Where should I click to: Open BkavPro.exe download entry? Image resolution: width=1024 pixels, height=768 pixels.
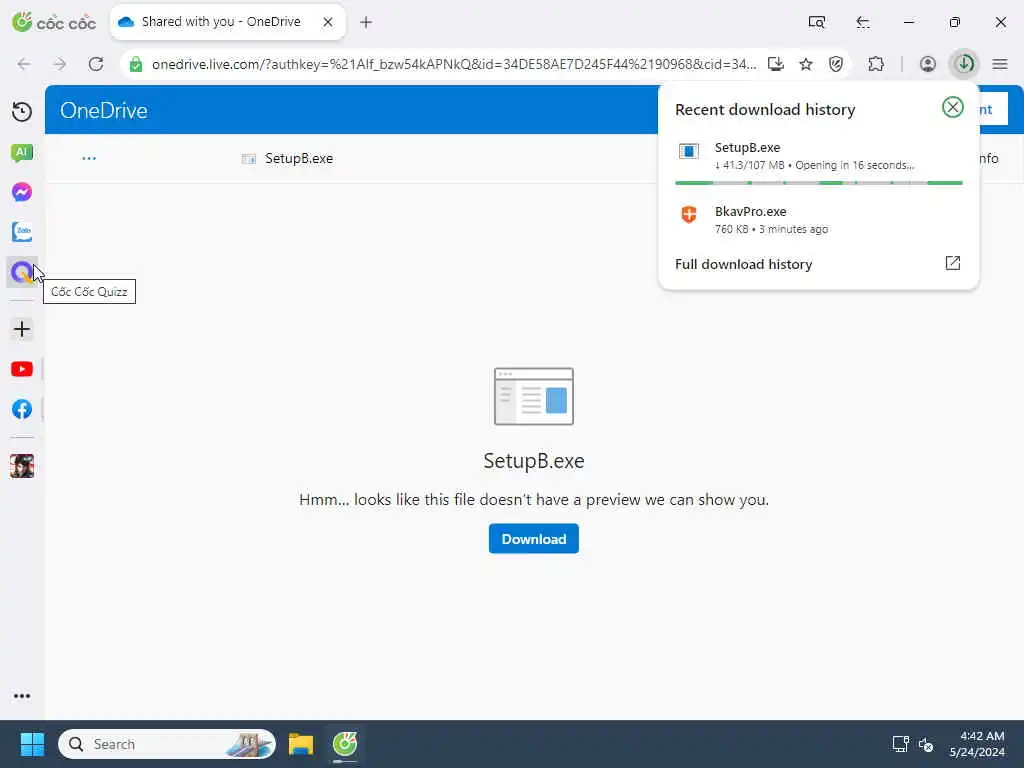point(818,219)
